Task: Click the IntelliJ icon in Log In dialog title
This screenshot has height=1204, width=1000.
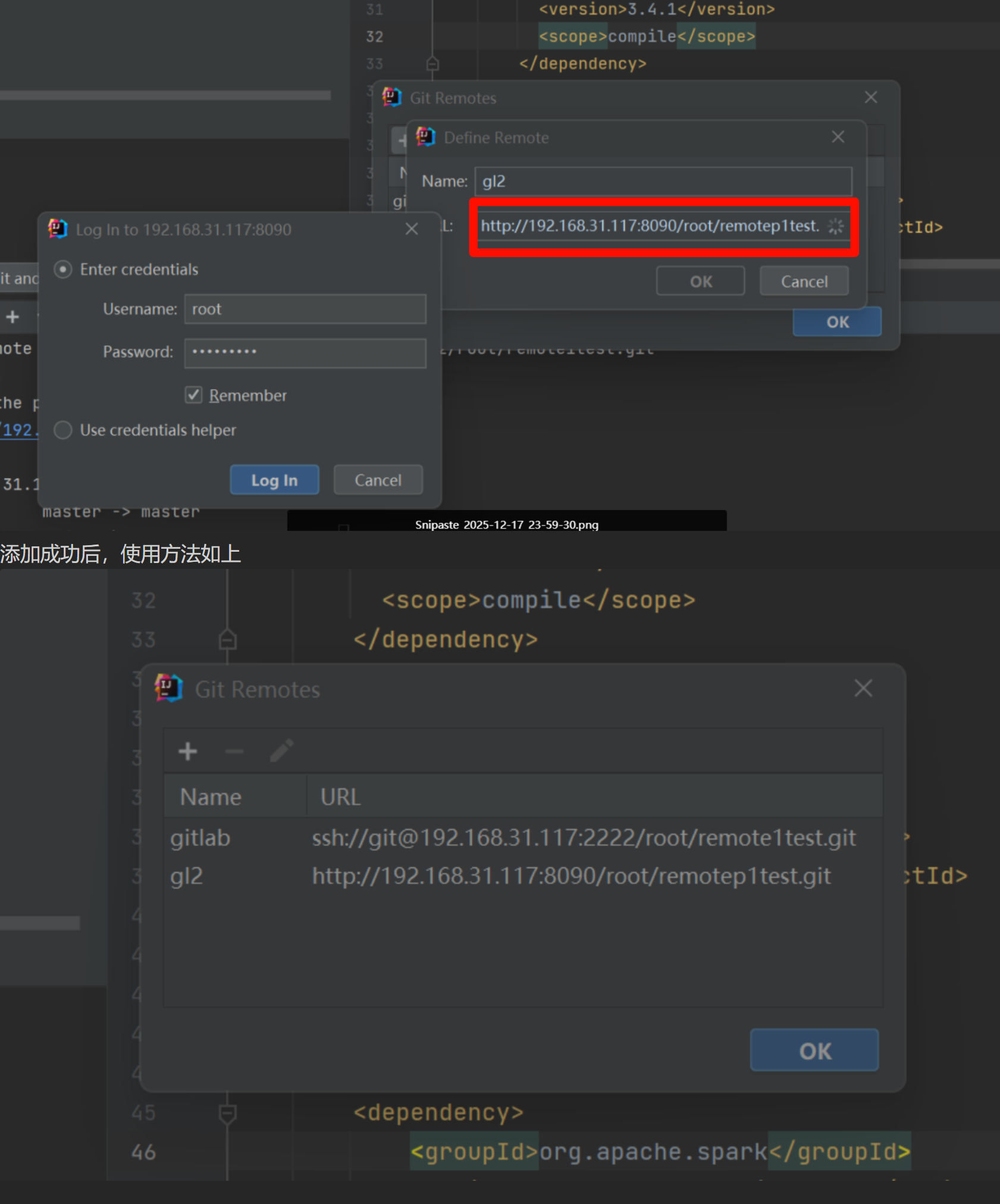Action: click(58, 229)
